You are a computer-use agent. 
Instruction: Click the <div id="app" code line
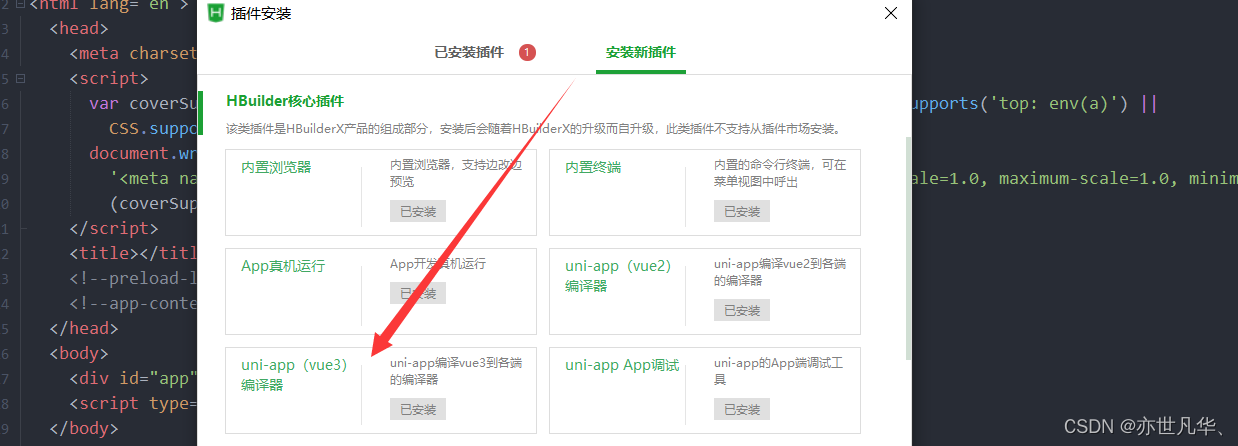point(133,378)
